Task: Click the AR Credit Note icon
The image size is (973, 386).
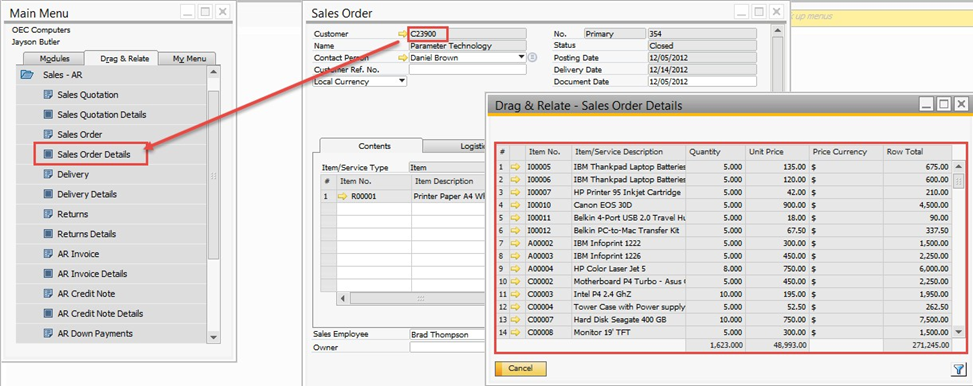Action: pos(48,294)
